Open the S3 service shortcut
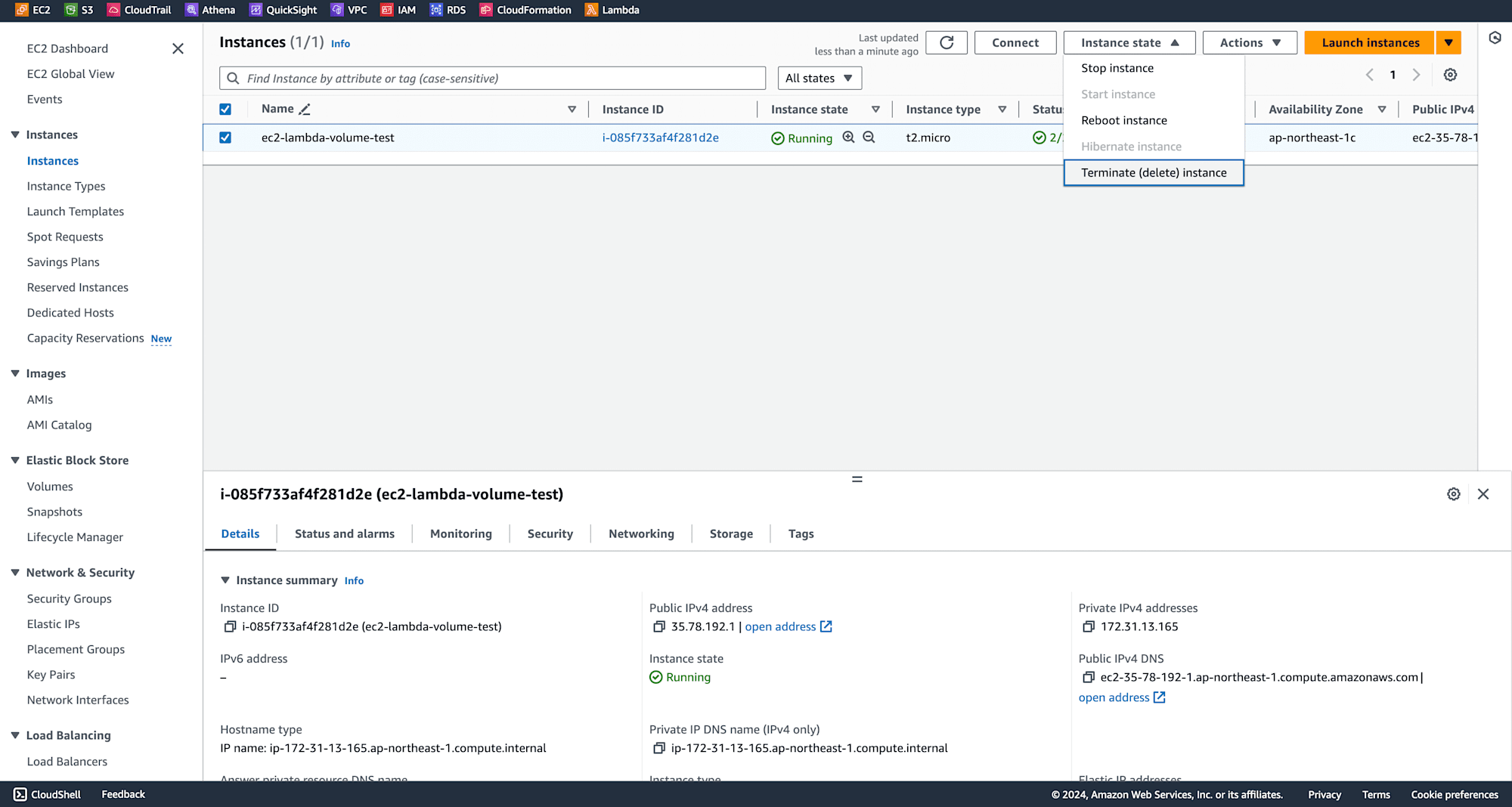 [79, 10]
